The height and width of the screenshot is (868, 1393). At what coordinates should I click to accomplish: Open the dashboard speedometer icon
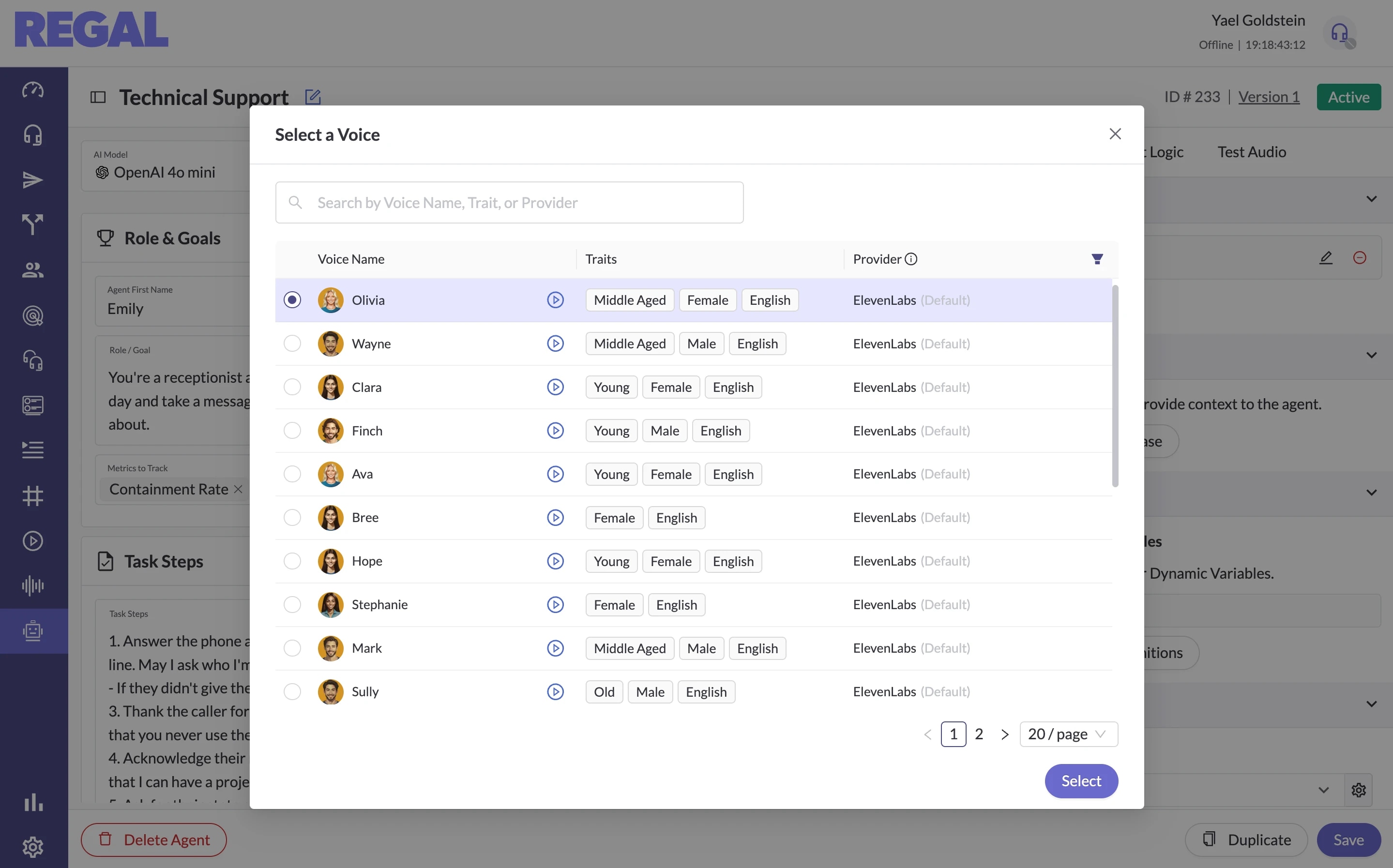[33, 90]
